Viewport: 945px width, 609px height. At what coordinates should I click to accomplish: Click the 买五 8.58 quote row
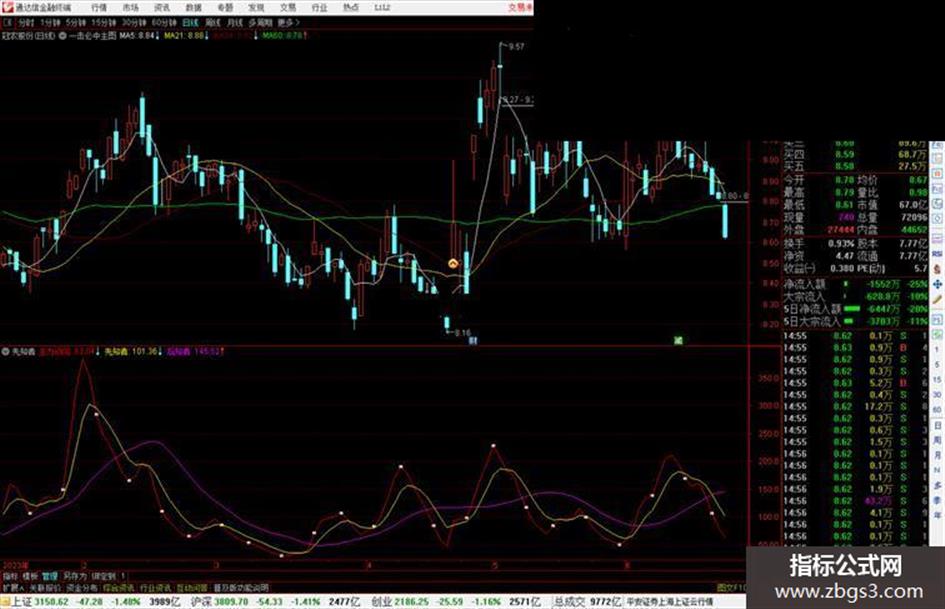click(x=855, y=166)
